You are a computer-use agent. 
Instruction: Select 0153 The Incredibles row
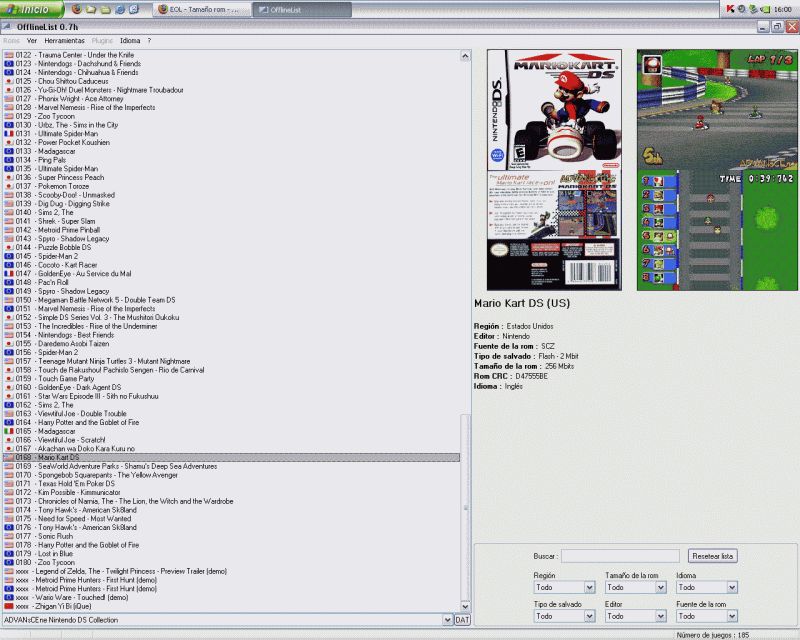click(x=231, y=326)
